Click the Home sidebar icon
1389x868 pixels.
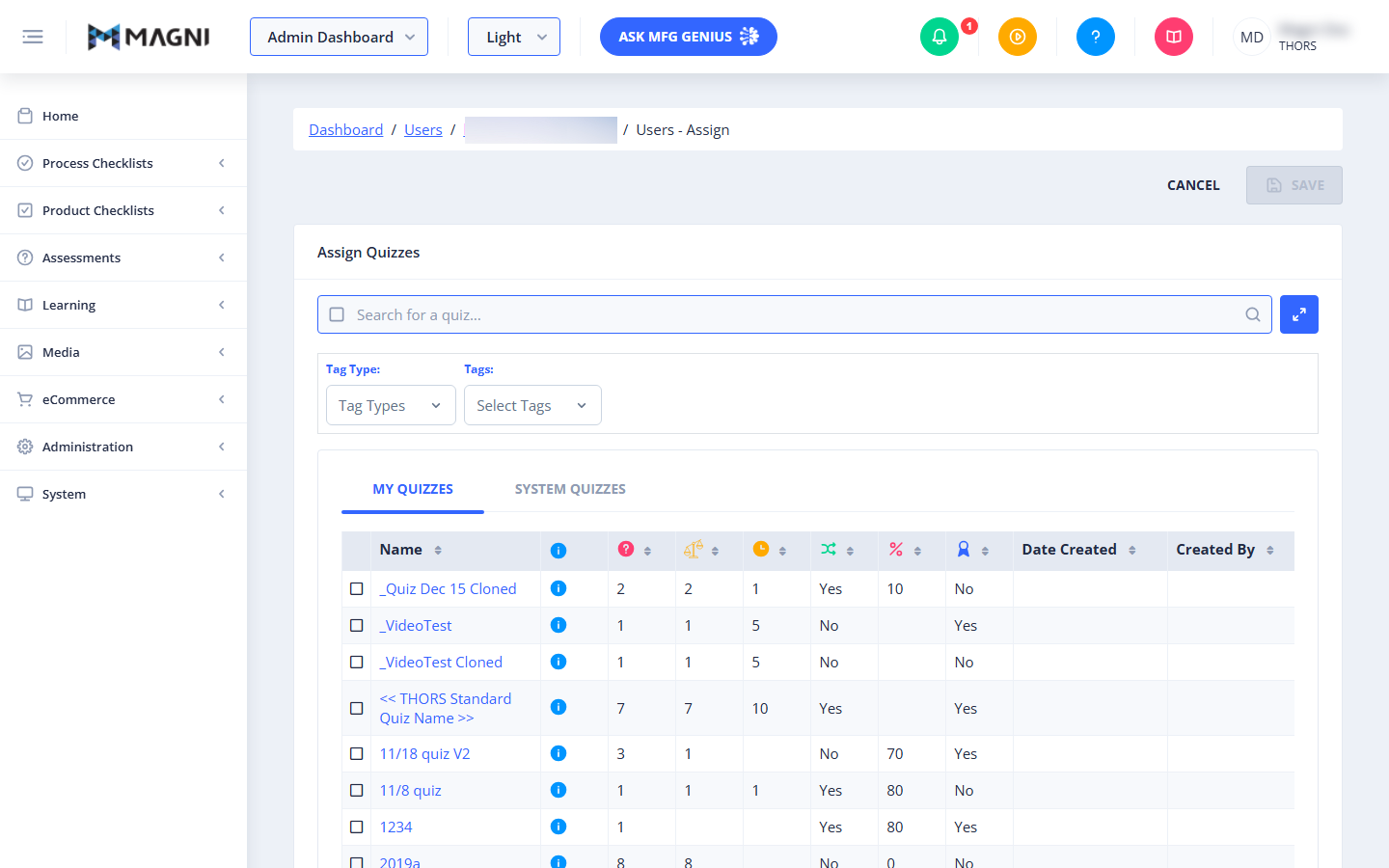pos(25,116)
